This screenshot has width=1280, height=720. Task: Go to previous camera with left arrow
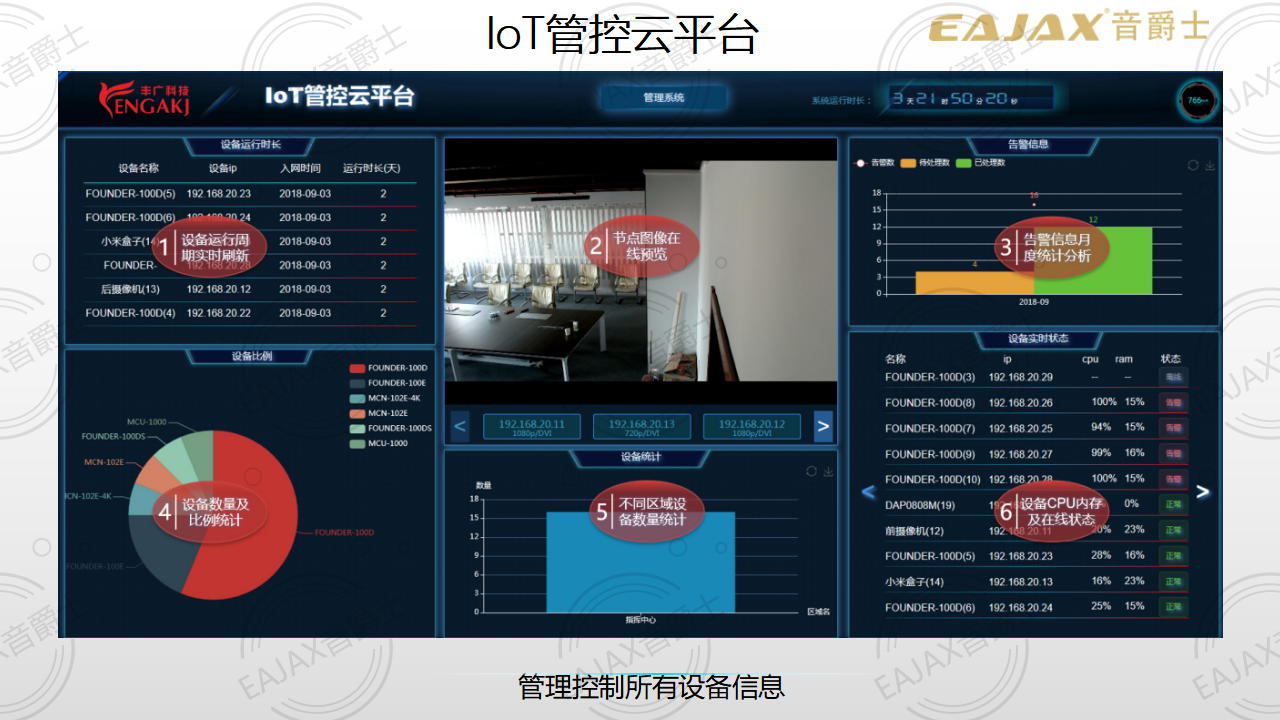click(x=460, y=427)
